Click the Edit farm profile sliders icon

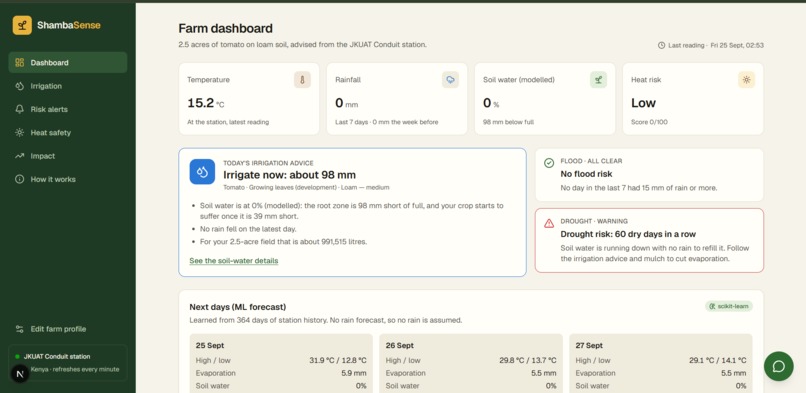click(20, 329)
